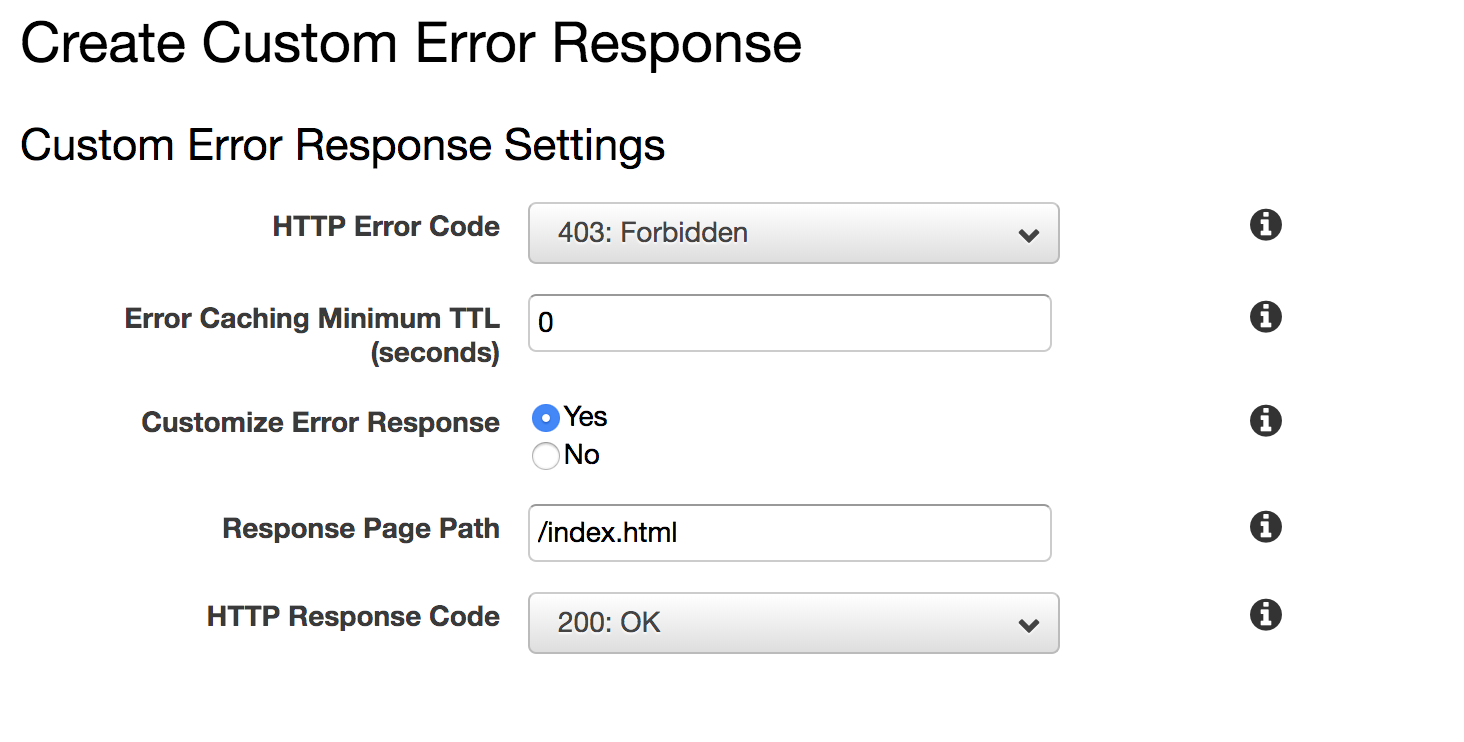Click the Response Page Path label
This screenshot has height=742, width=1464.
(x=361, y=529)
